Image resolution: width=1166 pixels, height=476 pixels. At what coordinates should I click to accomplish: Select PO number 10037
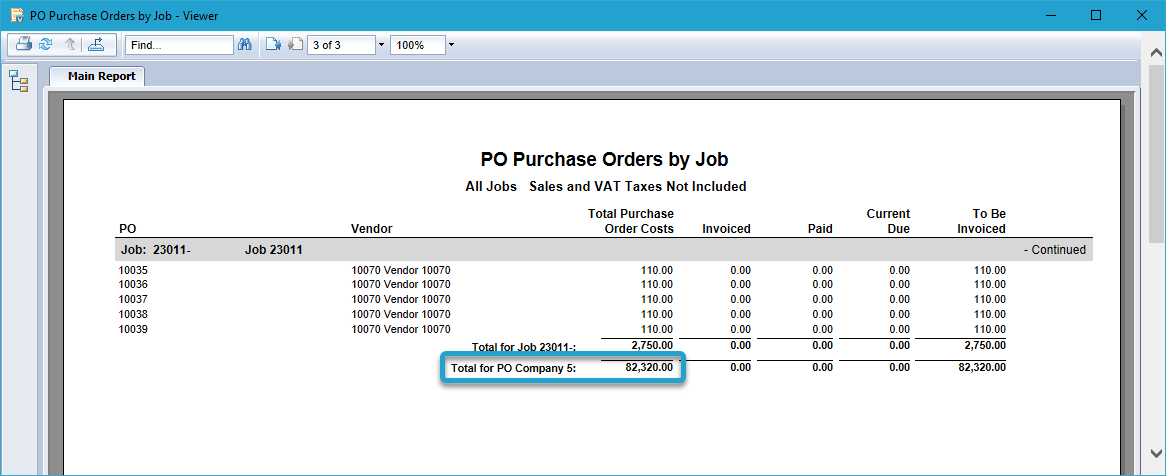click(x=133, y=299)
